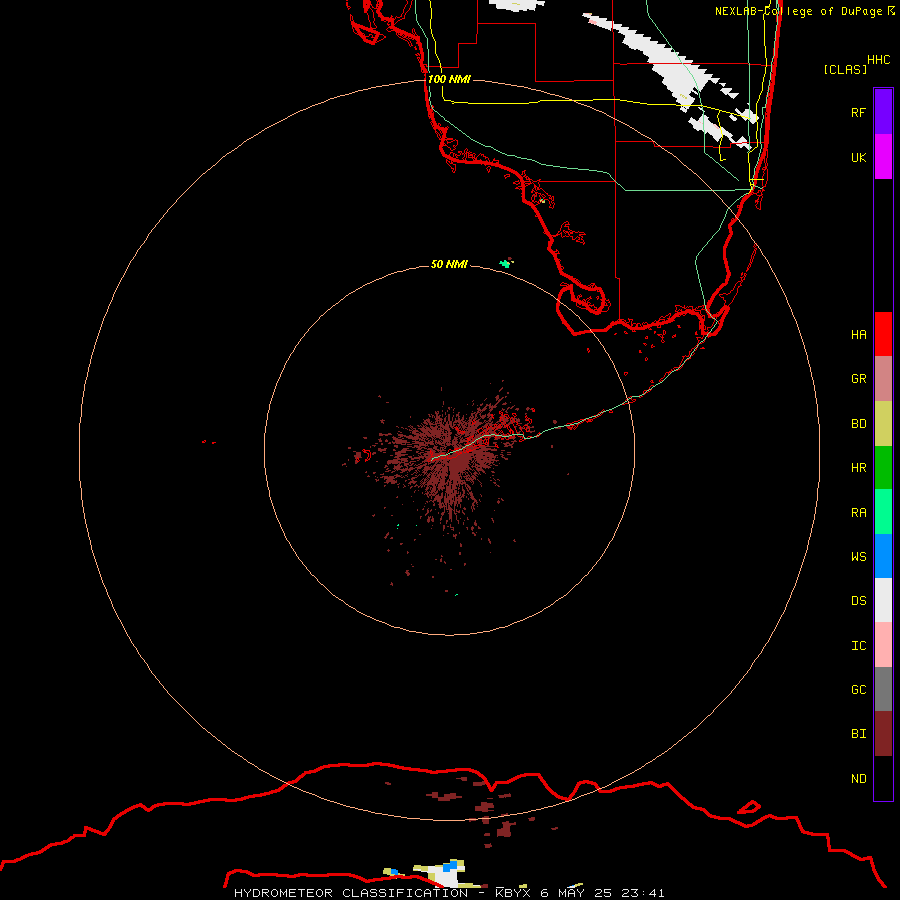Click the gray GC legend swatch
The width and height of the screenshot is (900, 900).
[883, 689]
